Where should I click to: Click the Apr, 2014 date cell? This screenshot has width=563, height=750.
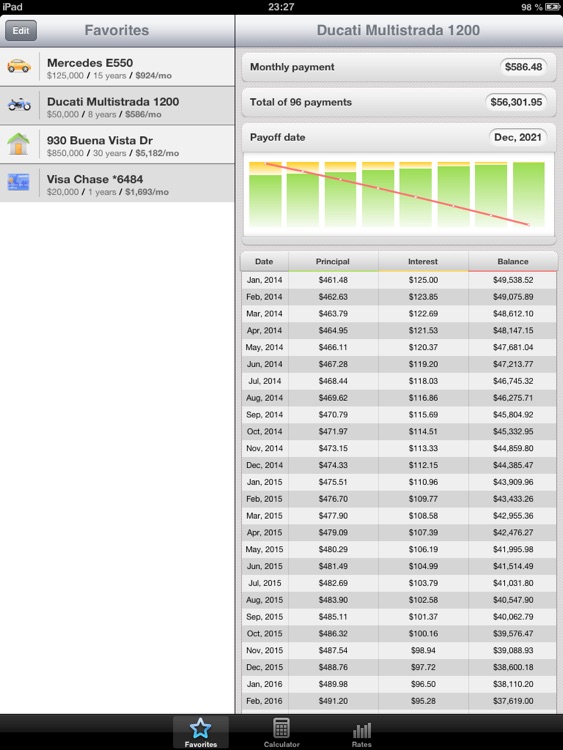click(264, 331)
